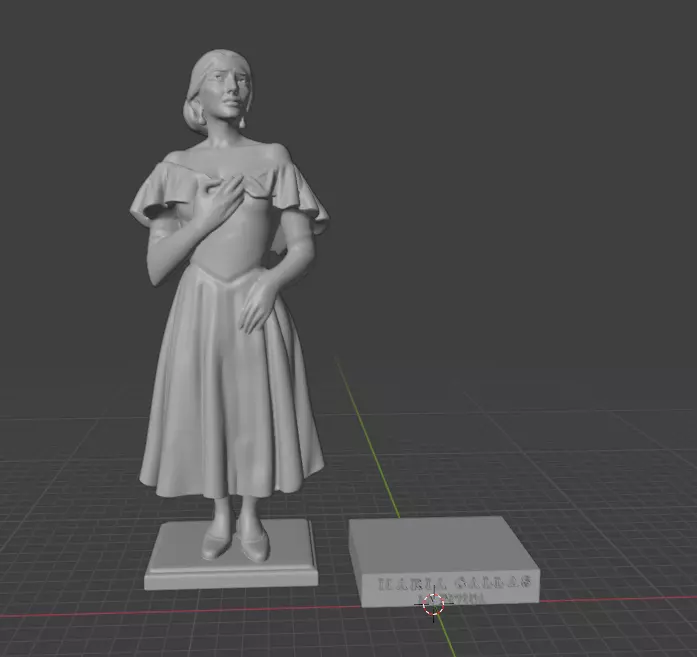This screenshot has width=697, height=657.
Task: Click the red-white 3D cursor
Action: coord(433,604)
